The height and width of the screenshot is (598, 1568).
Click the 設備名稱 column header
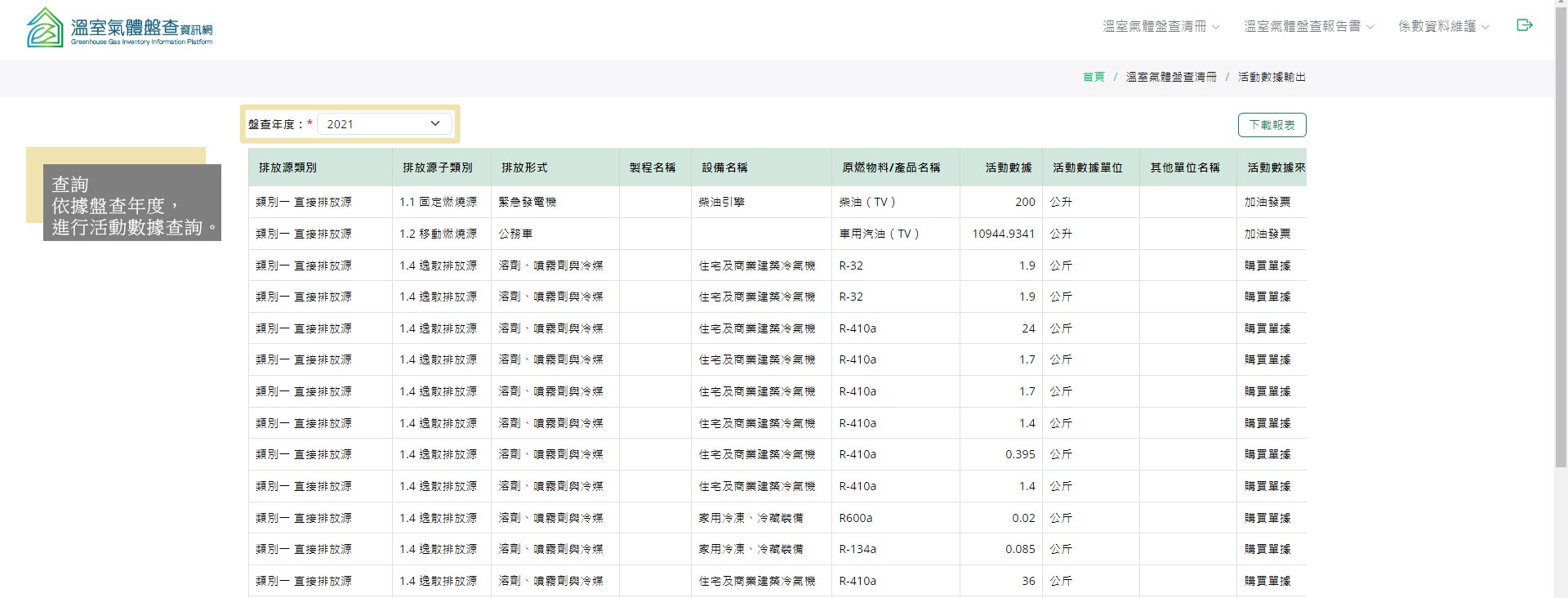(x=724, y=167)
